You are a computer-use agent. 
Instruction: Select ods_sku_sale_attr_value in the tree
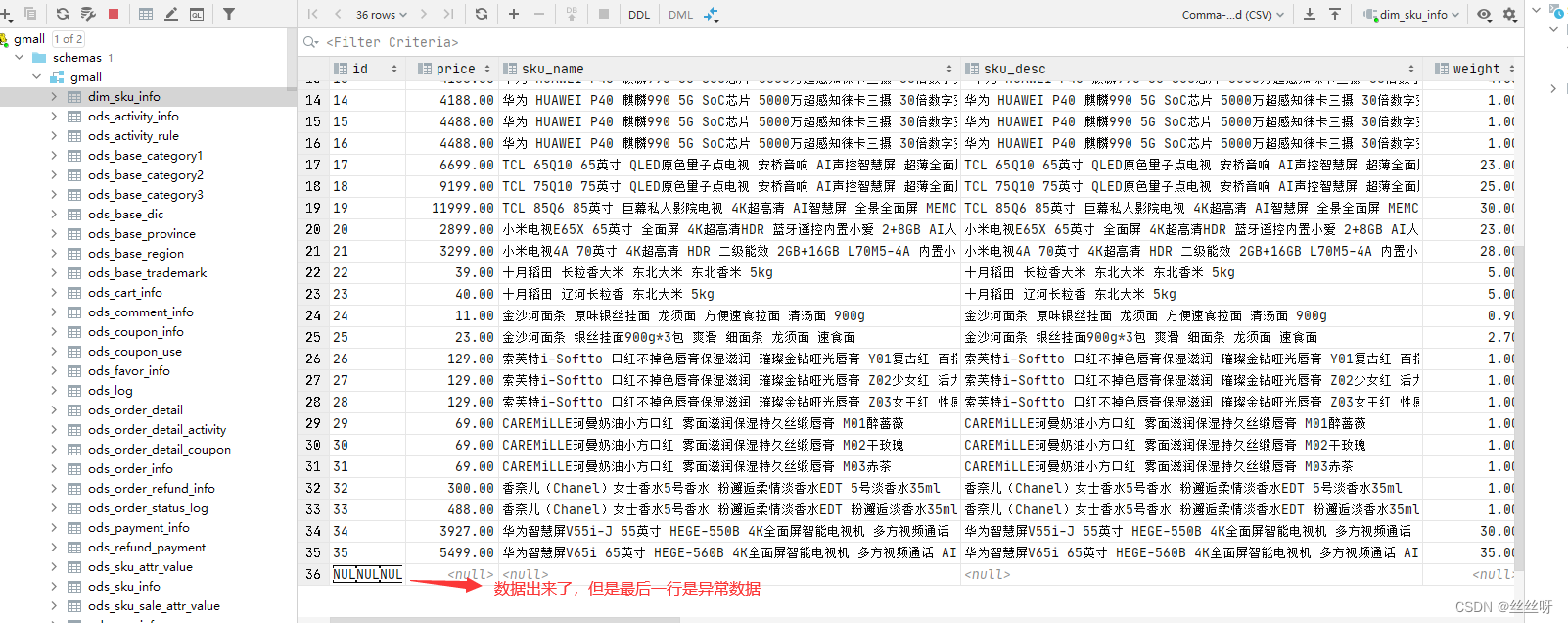tap(154, 606)
